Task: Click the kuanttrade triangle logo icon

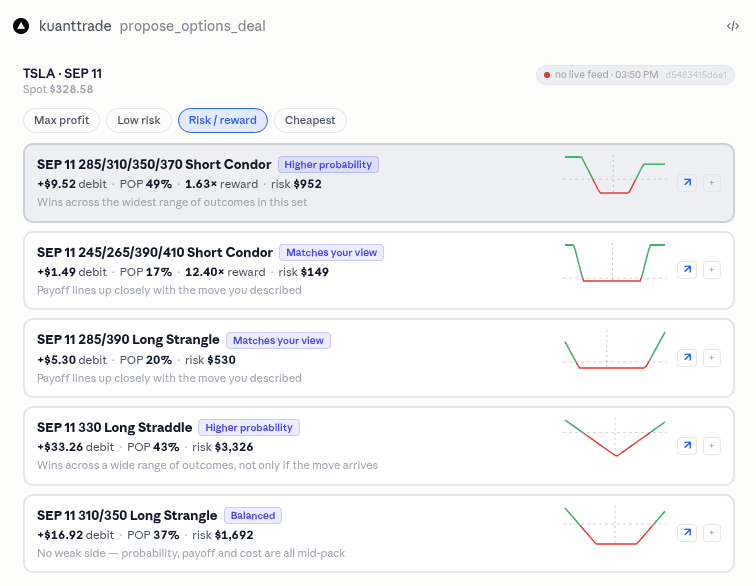Action: click(x=21, y=26)
